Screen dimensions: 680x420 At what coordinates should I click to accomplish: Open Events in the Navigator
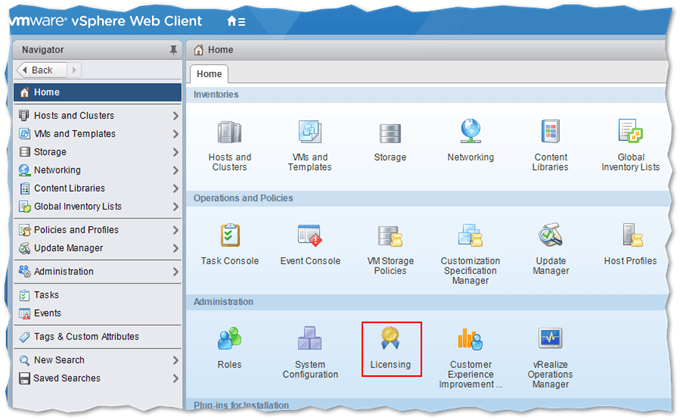98,313
